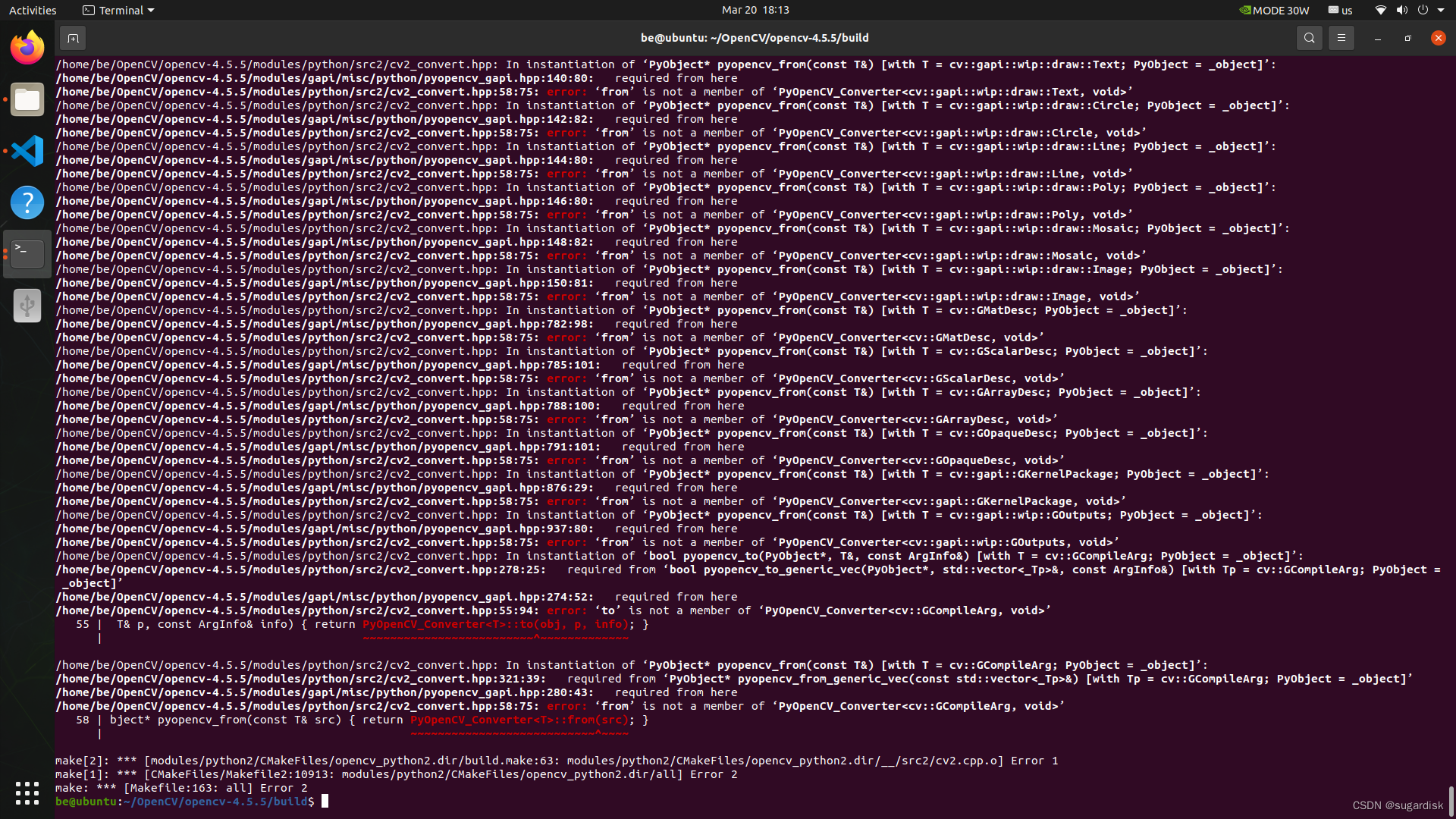1456x819 pixels.
Task: Search terminal output with magnifier button
Action: [1309, 38]
